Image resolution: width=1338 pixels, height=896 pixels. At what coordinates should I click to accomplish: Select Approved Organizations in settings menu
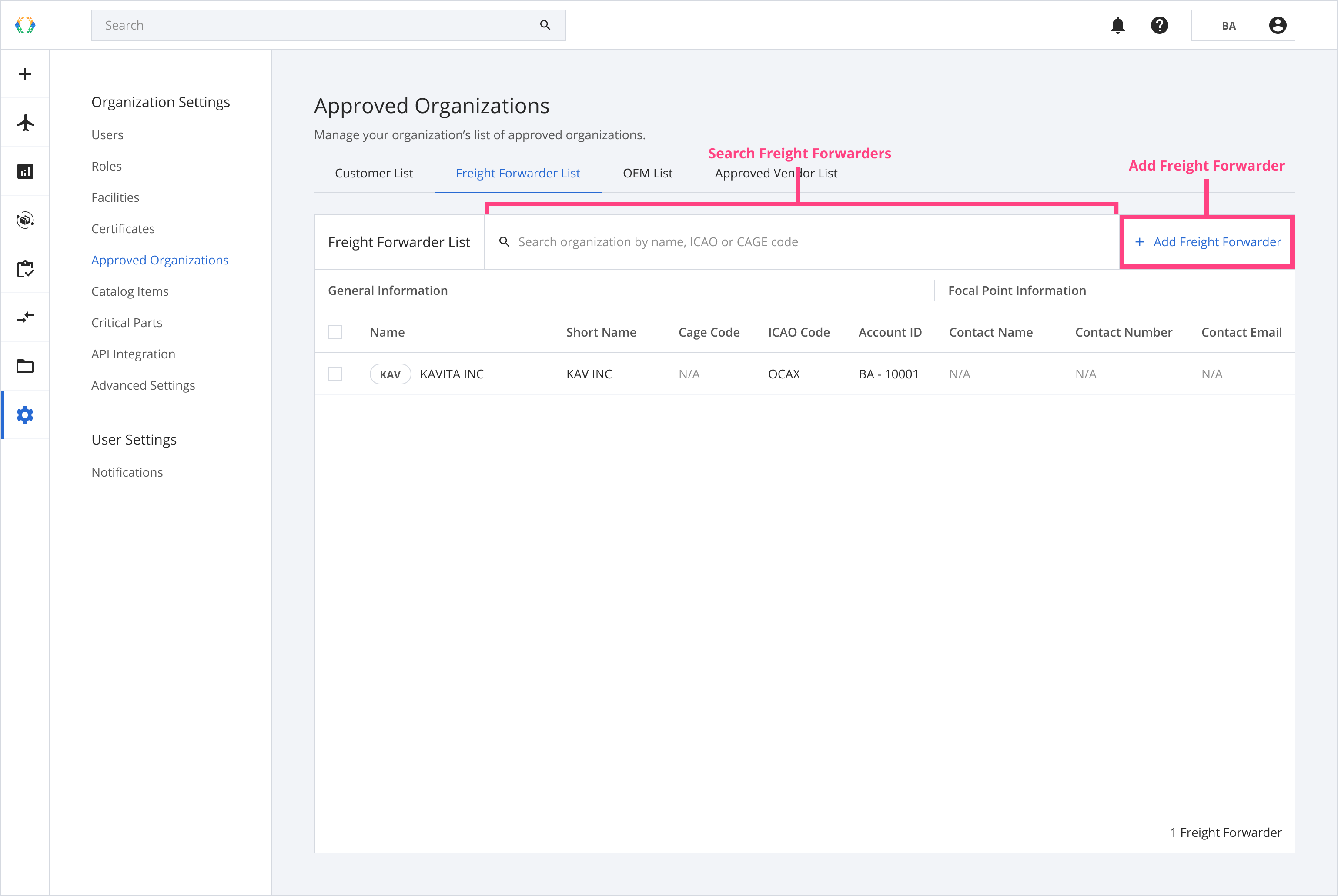[160, 260]
